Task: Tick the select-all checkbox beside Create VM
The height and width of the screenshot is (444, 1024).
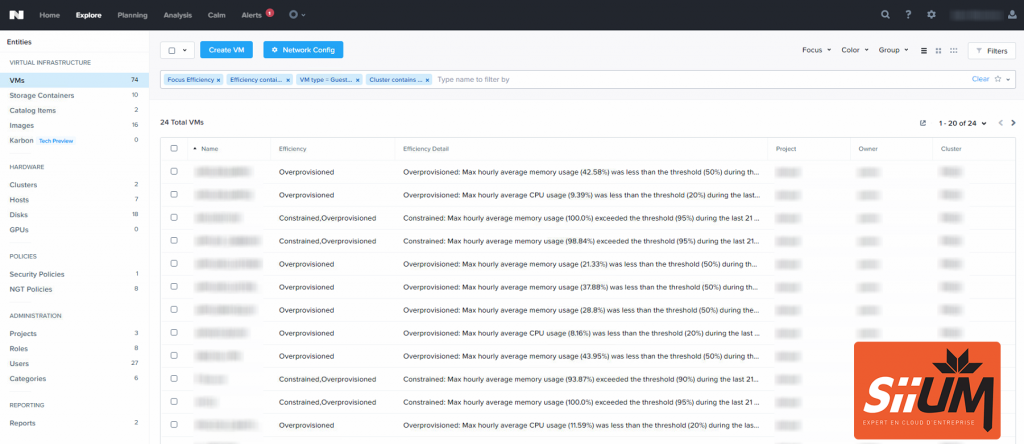Action: click(x=172, y=50)
